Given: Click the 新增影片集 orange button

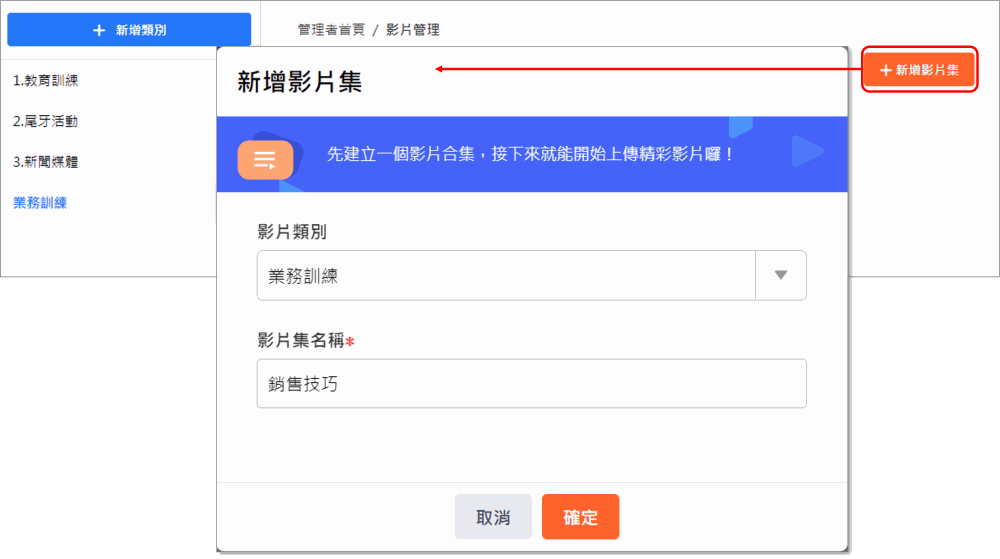Looking at the screenshot, I should tap(919, 69).
